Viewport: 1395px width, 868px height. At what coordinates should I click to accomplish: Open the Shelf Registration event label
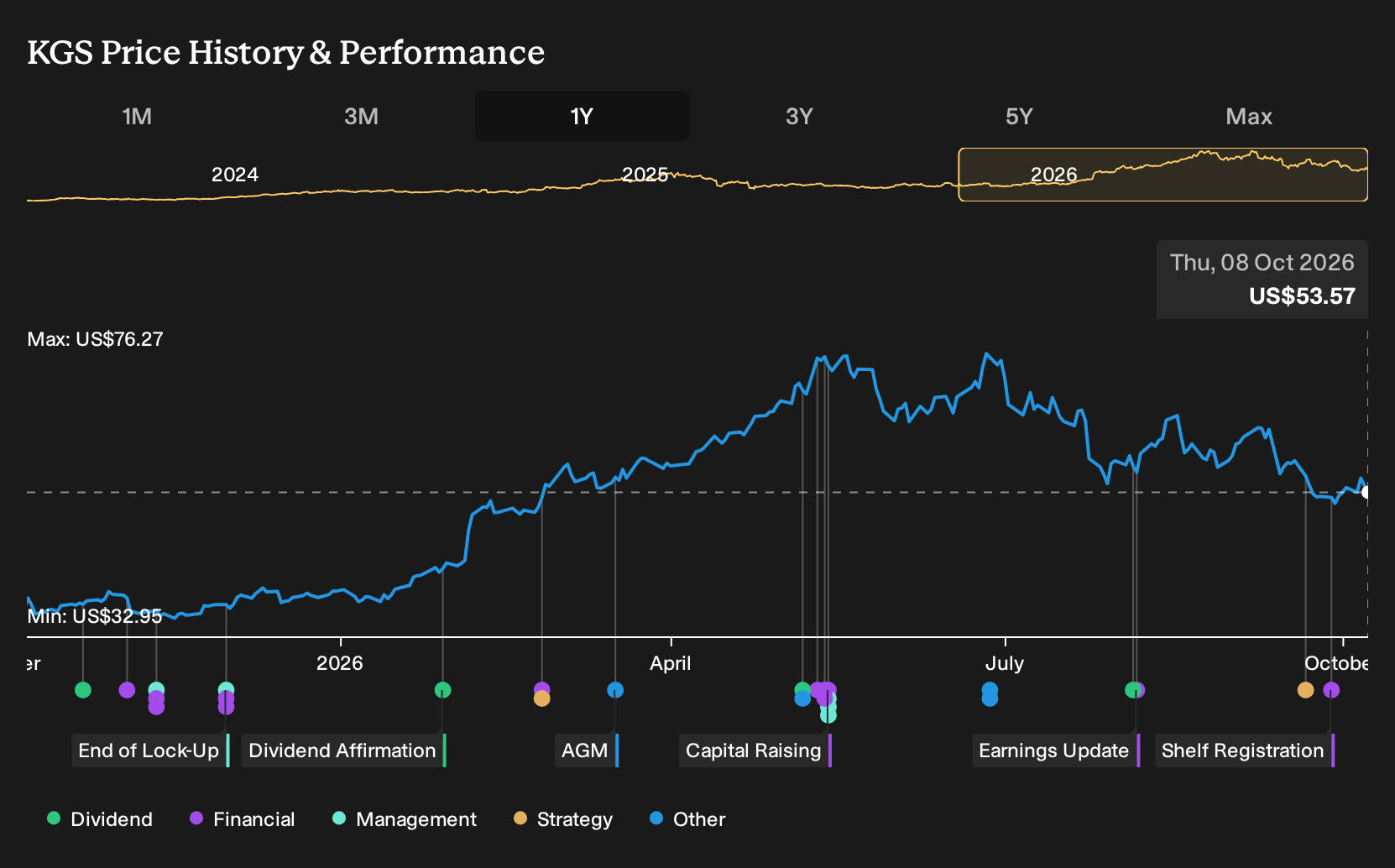point(1245,750)
